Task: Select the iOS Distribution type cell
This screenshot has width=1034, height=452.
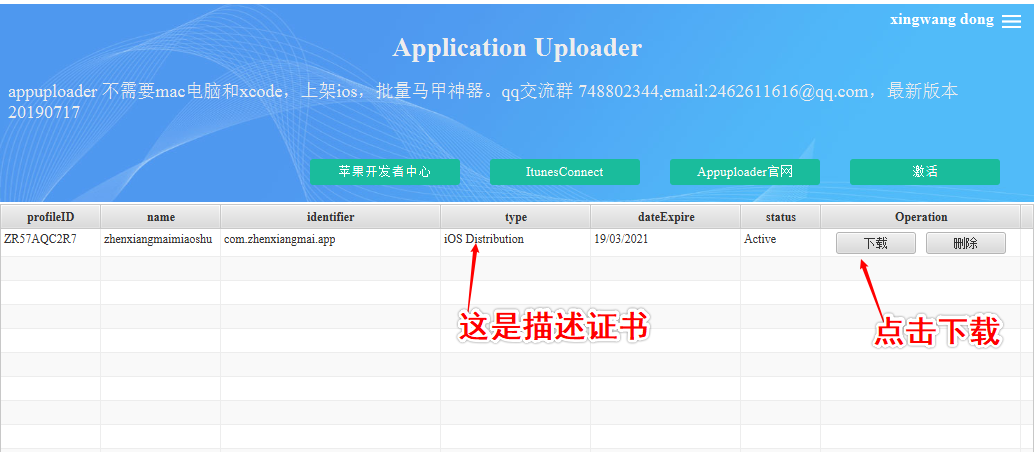Action: pyautogui.click(x=516, y=243)
